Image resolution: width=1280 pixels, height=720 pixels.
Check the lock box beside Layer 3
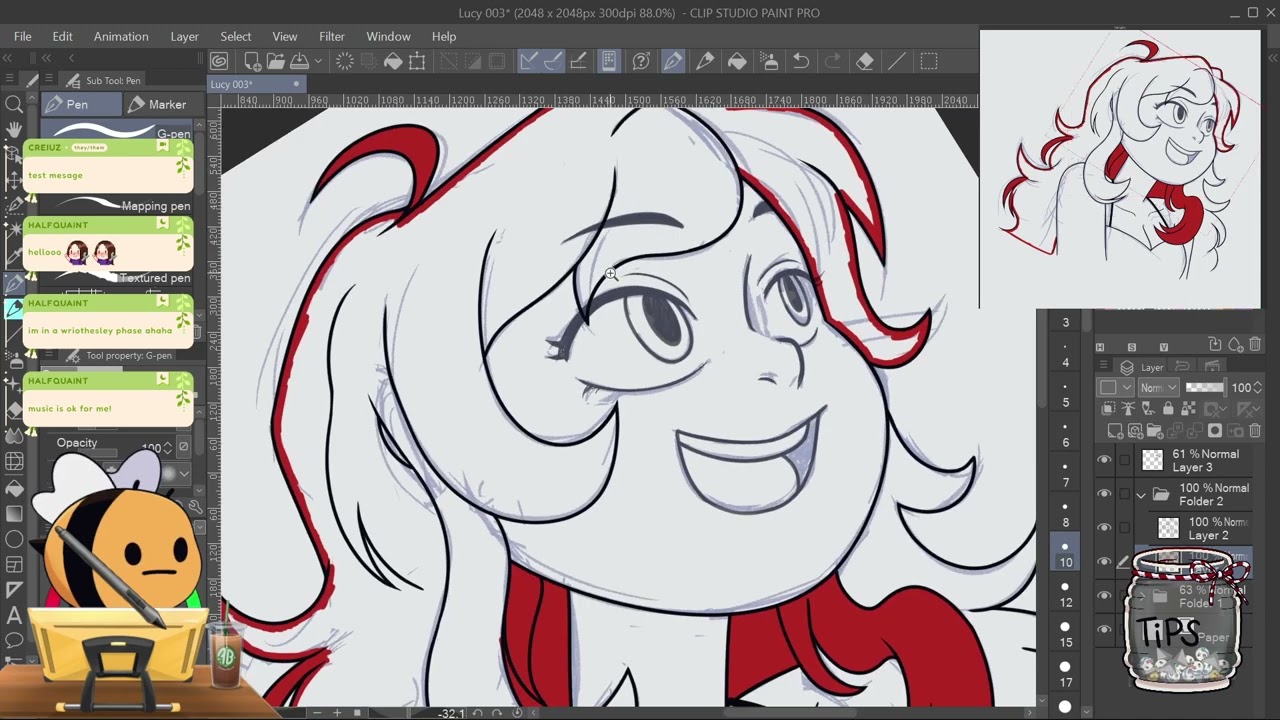(x=1125, y=460)
